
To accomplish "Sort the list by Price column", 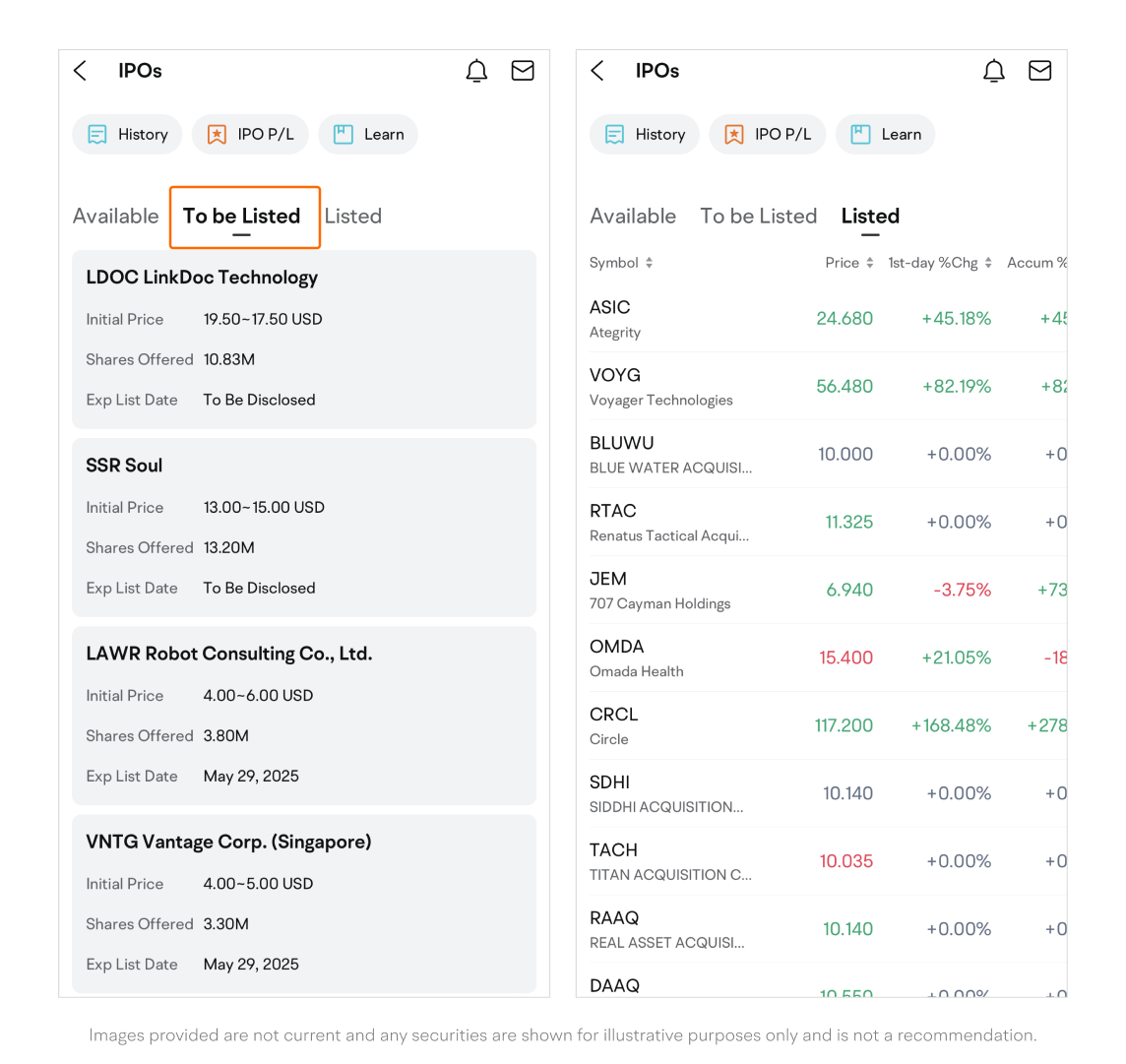I will [x=849, y=263].
